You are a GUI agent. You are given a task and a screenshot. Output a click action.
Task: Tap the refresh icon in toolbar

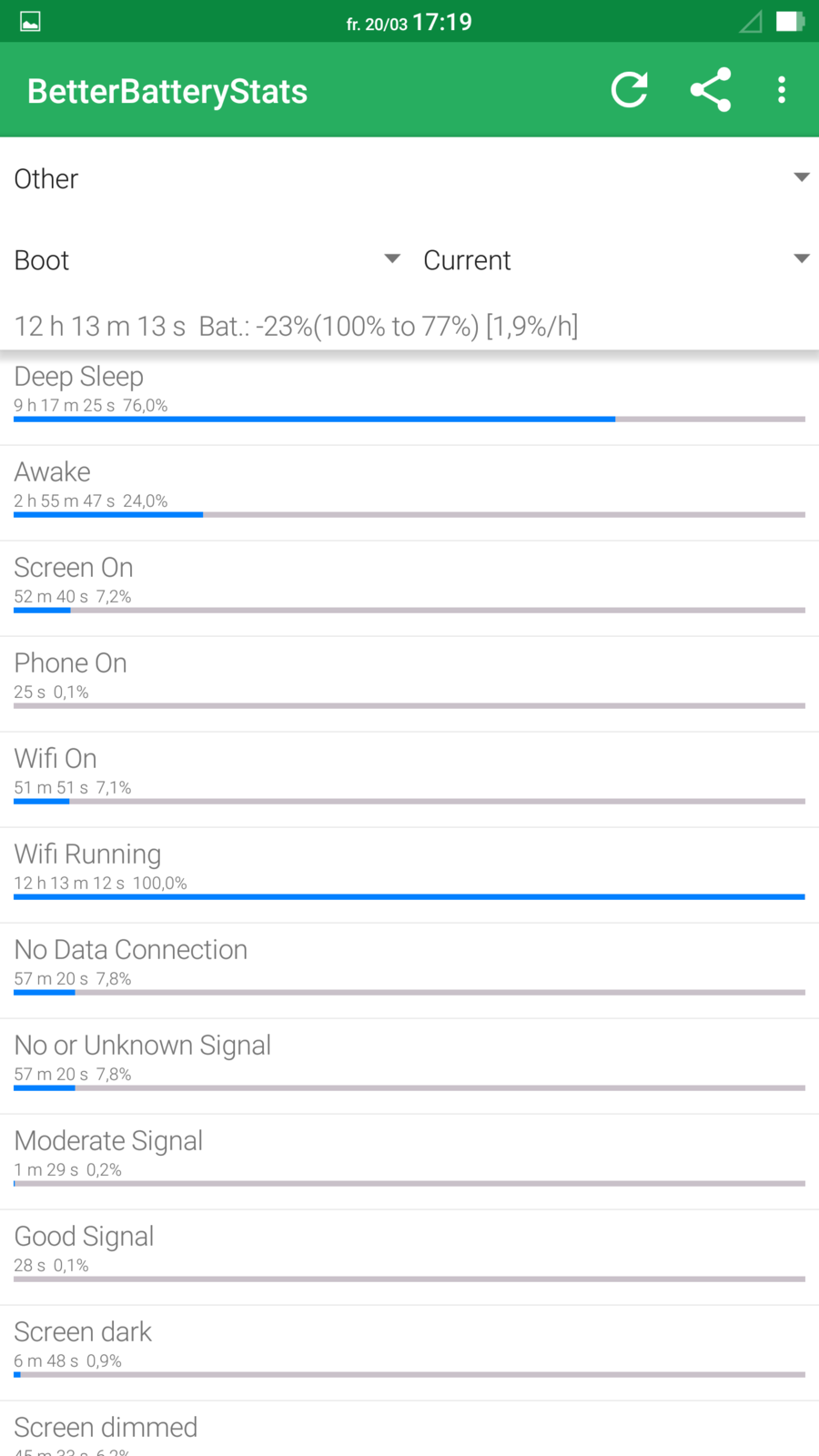(629, 90)
